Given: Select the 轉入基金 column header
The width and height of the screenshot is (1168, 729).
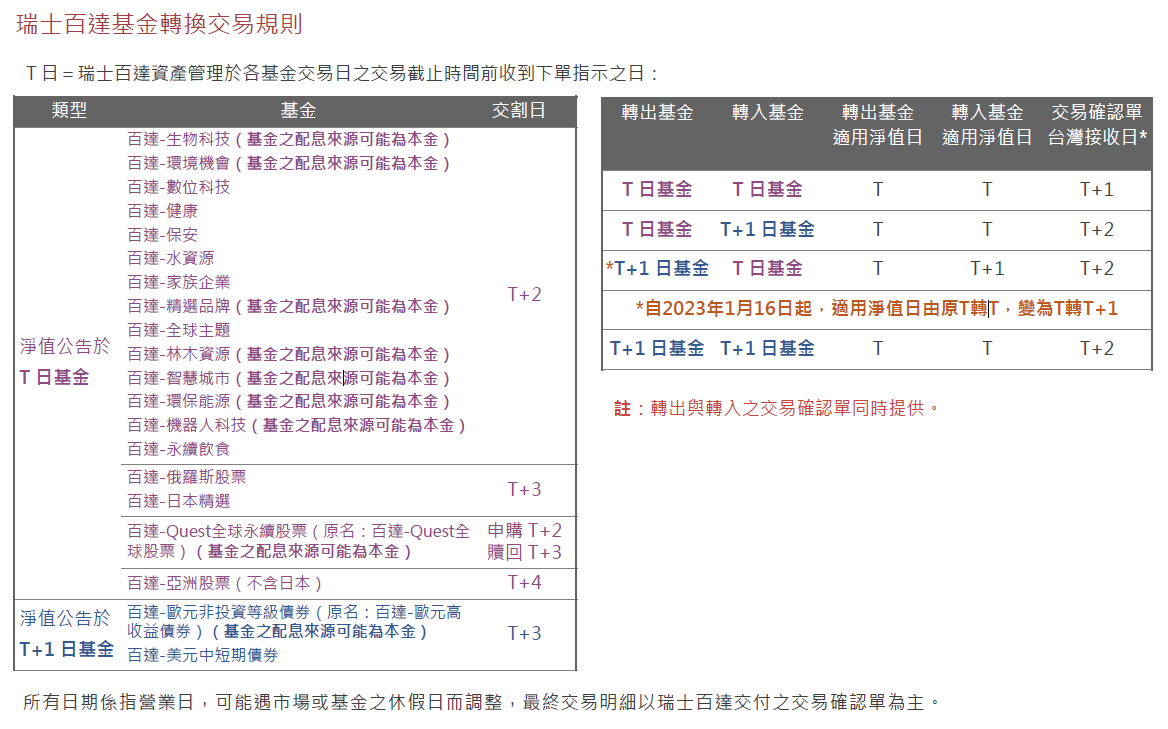Looking at the screenshot, I should 767,112.
